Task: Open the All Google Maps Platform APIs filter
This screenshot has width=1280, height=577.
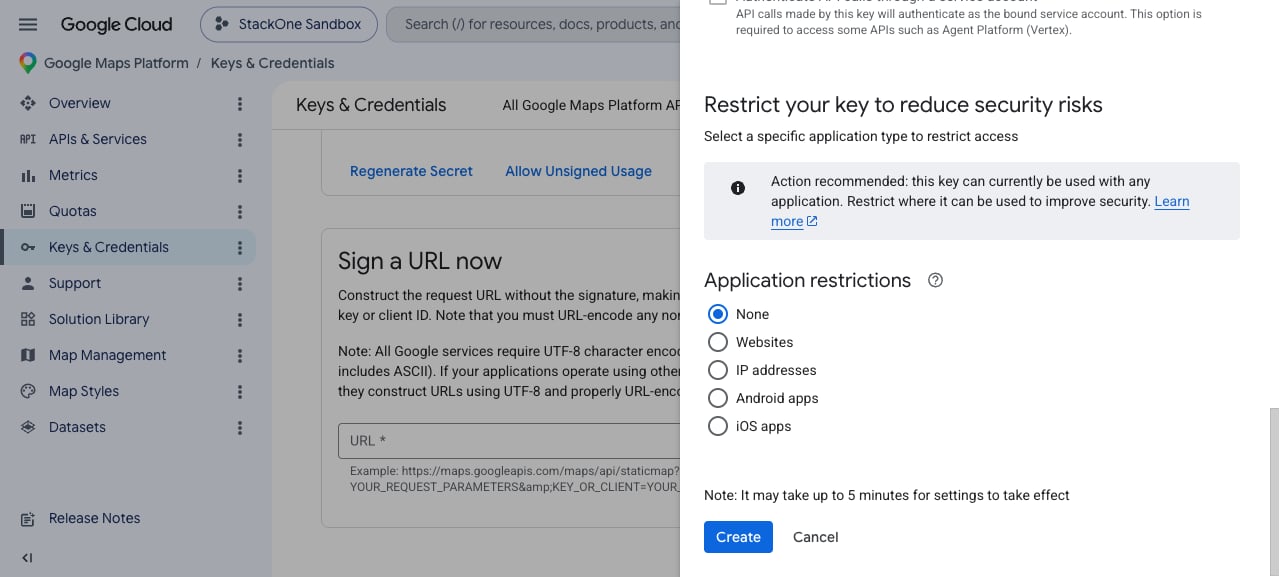Action: 590,105
